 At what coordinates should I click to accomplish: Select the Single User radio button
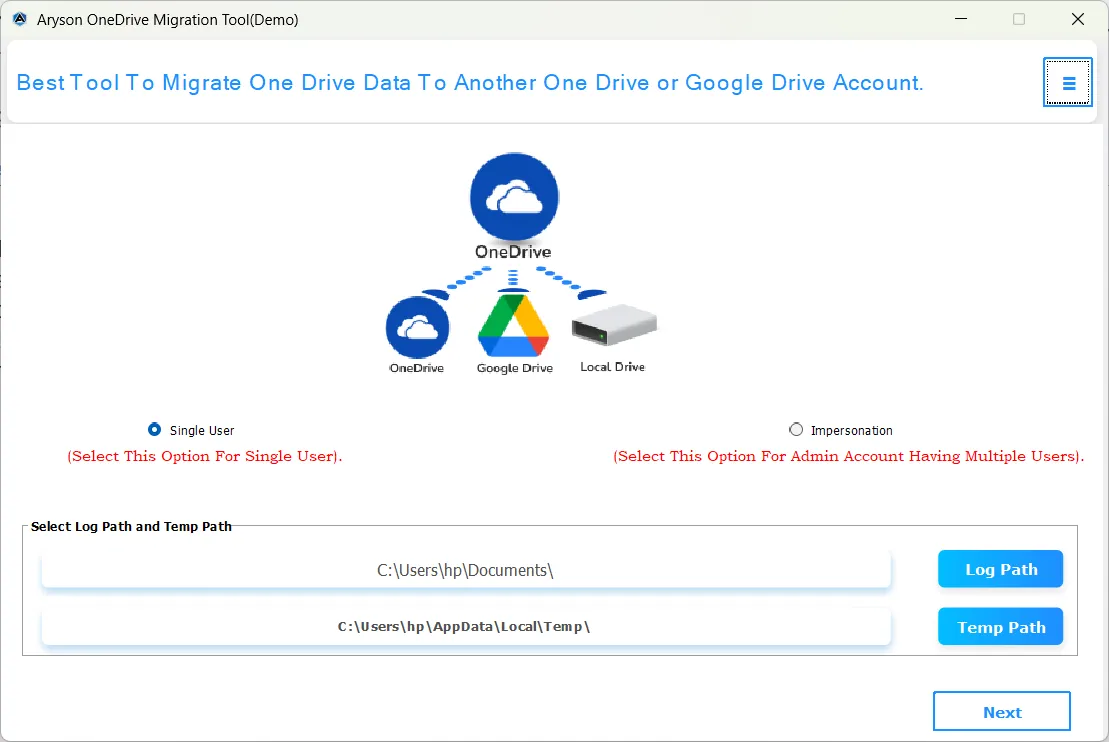point(154,429)
